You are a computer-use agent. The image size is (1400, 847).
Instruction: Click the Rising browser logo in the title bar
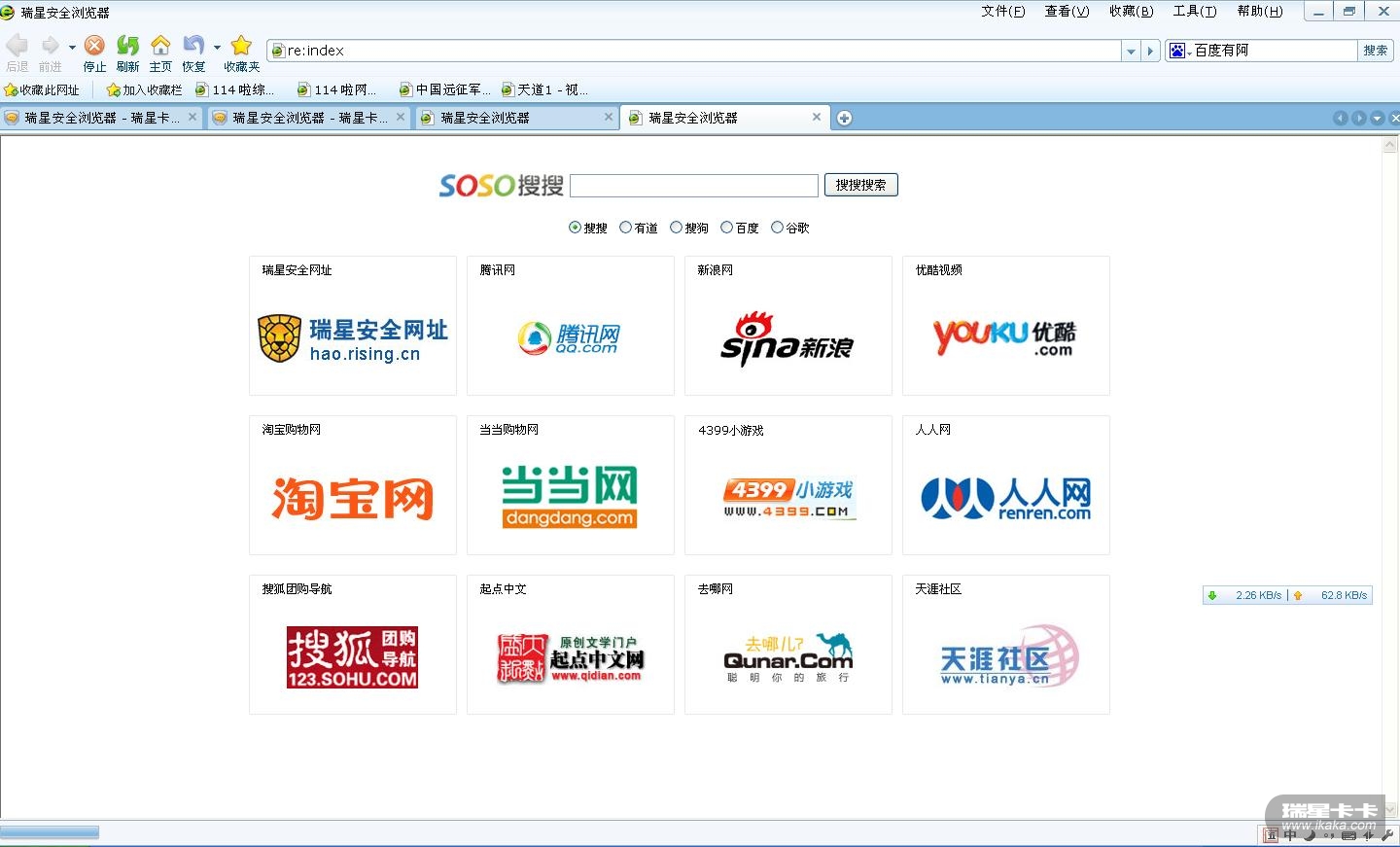8,12
